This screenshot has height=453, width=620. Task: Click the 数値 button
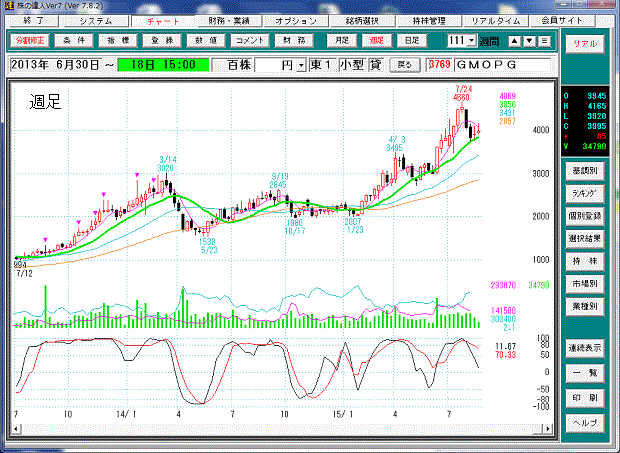point(206,40)
